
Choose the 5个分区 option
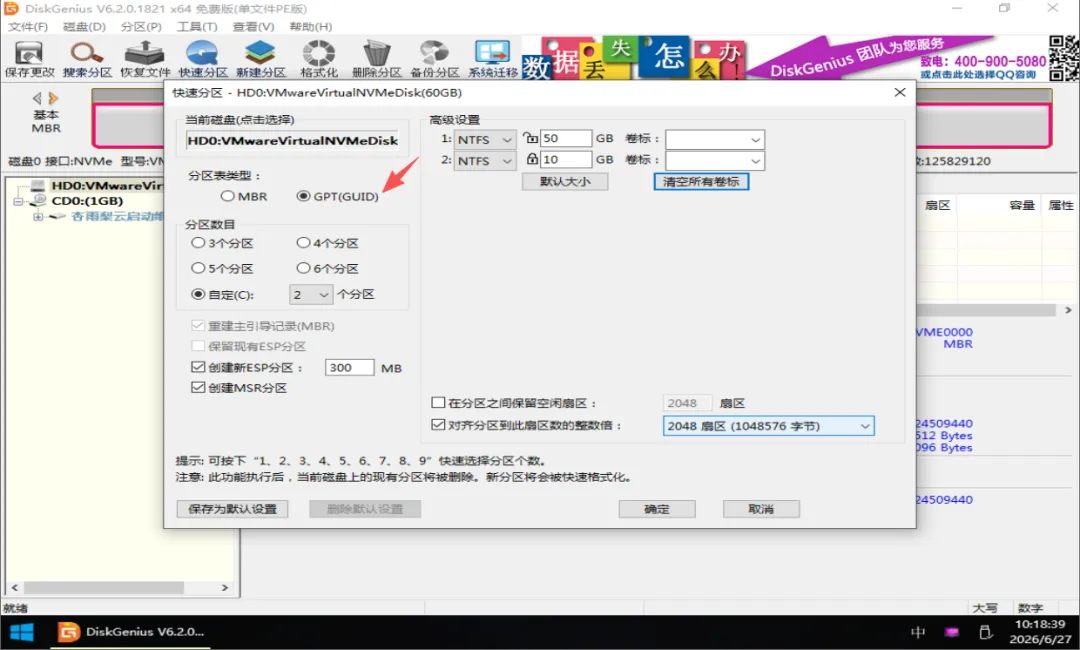click(x=222, y=269)
